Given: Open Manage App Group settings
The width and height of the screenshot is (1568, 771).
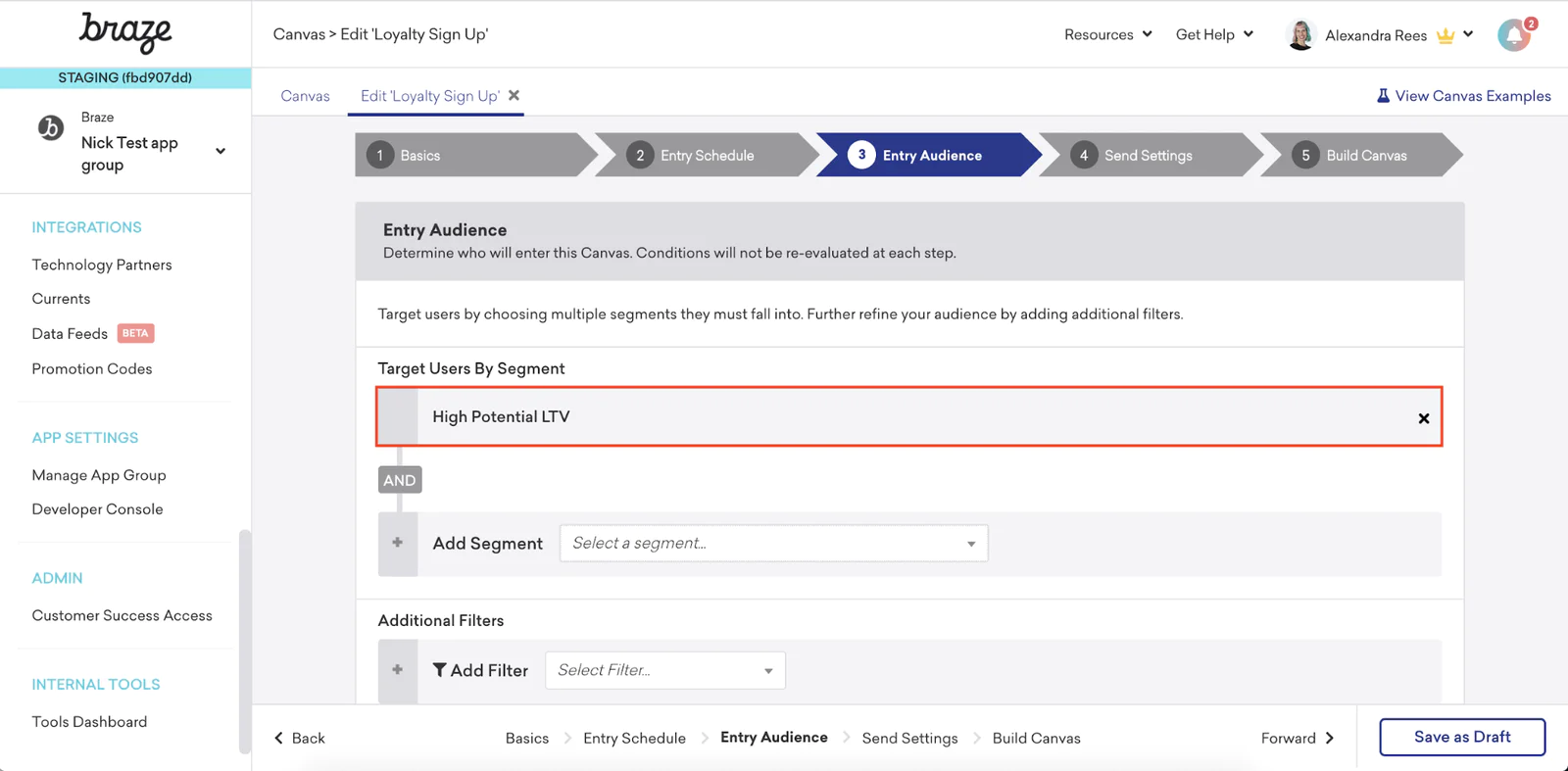Looking at the screenshot, I should coord(99,475).
